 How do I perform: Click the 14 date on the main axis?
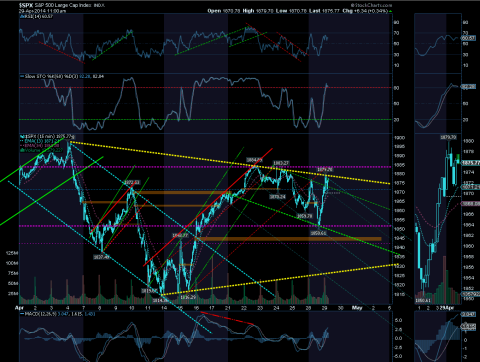coord(164,308)
